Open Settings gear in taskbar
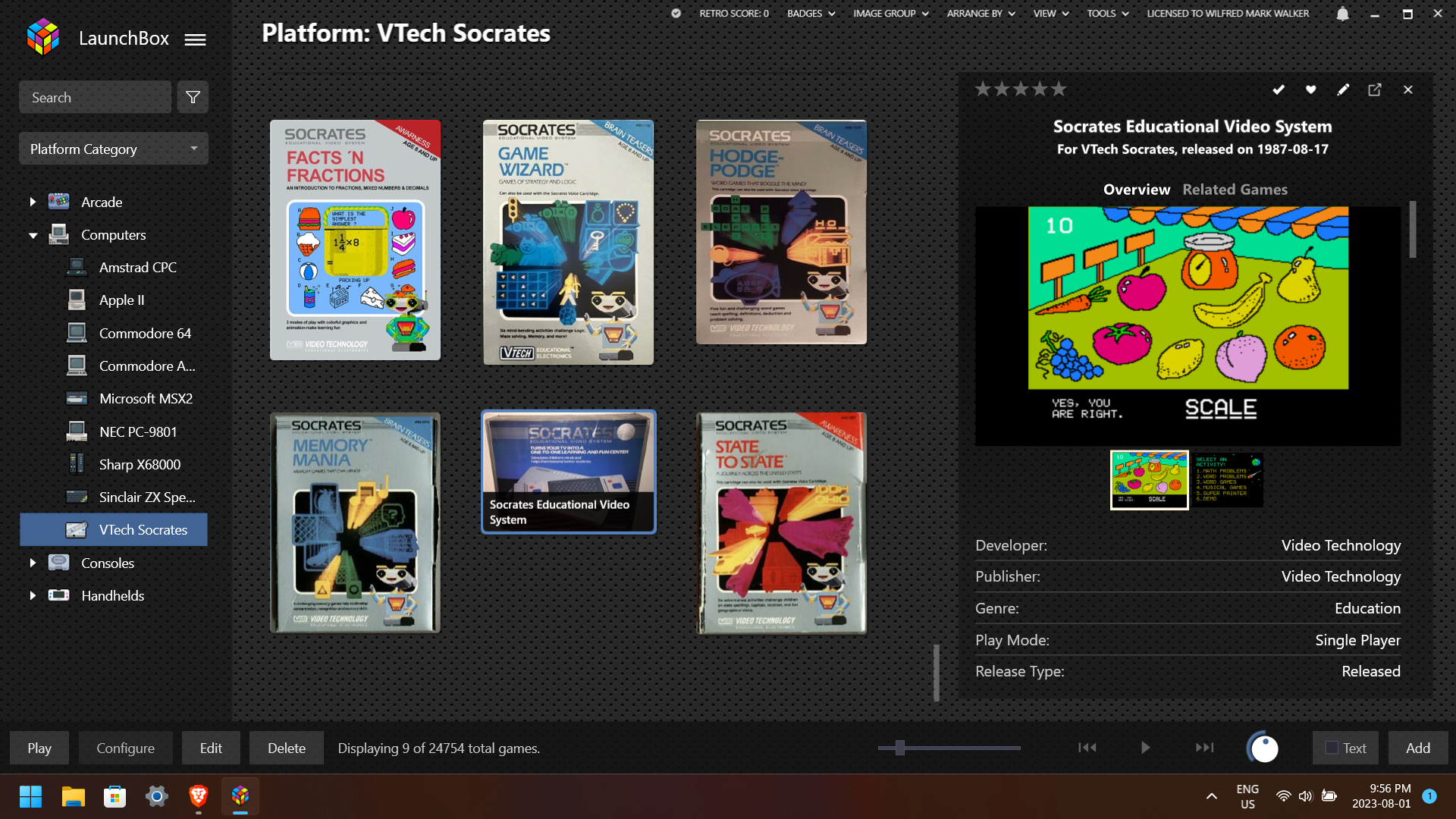The height and width of the screenshot is (819, 1456). click(x=156, y=796)
